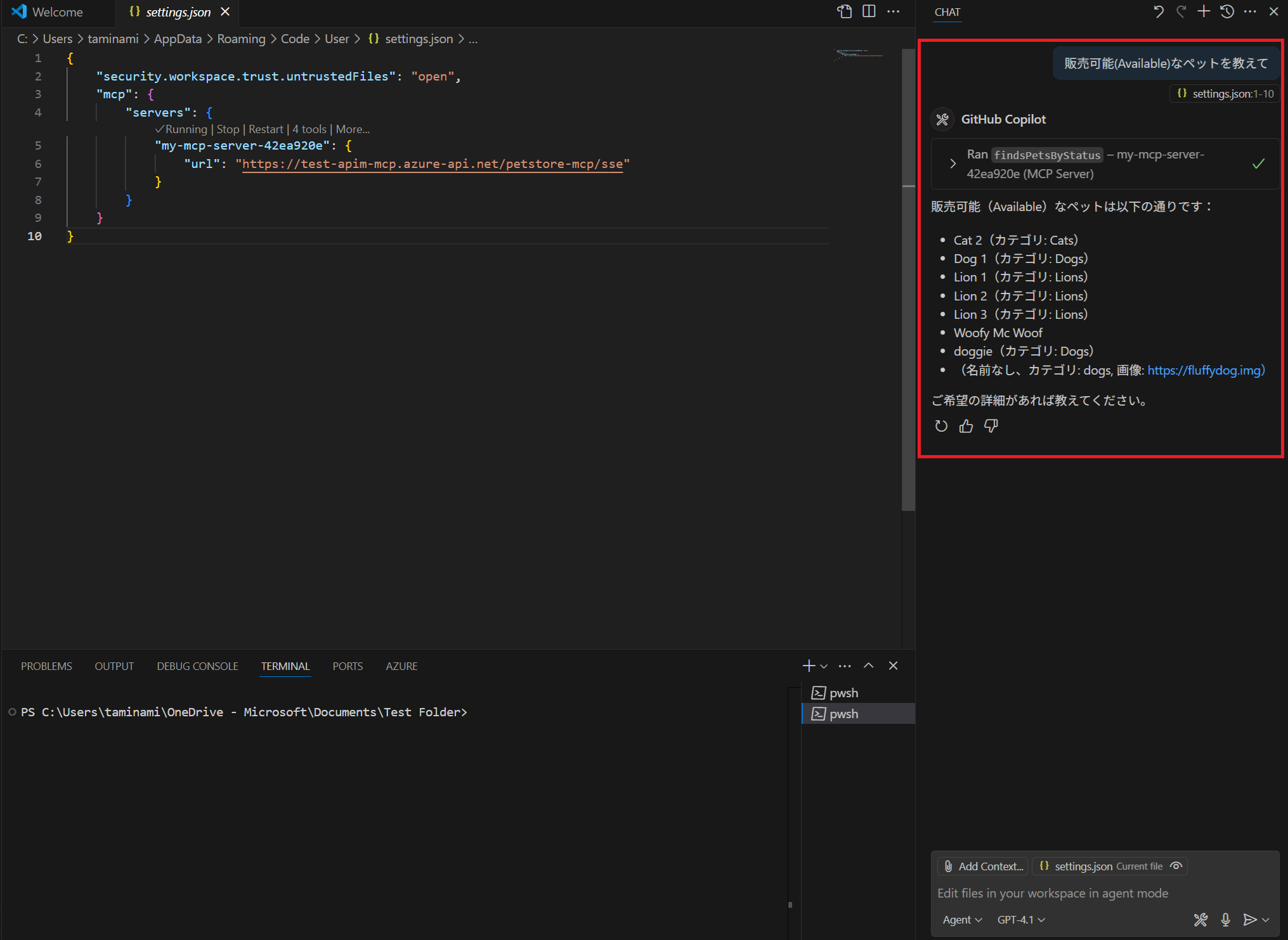Give thumbs down to Copilot response
This screenshot has width=1288, height=940.
tap(991, 426)
